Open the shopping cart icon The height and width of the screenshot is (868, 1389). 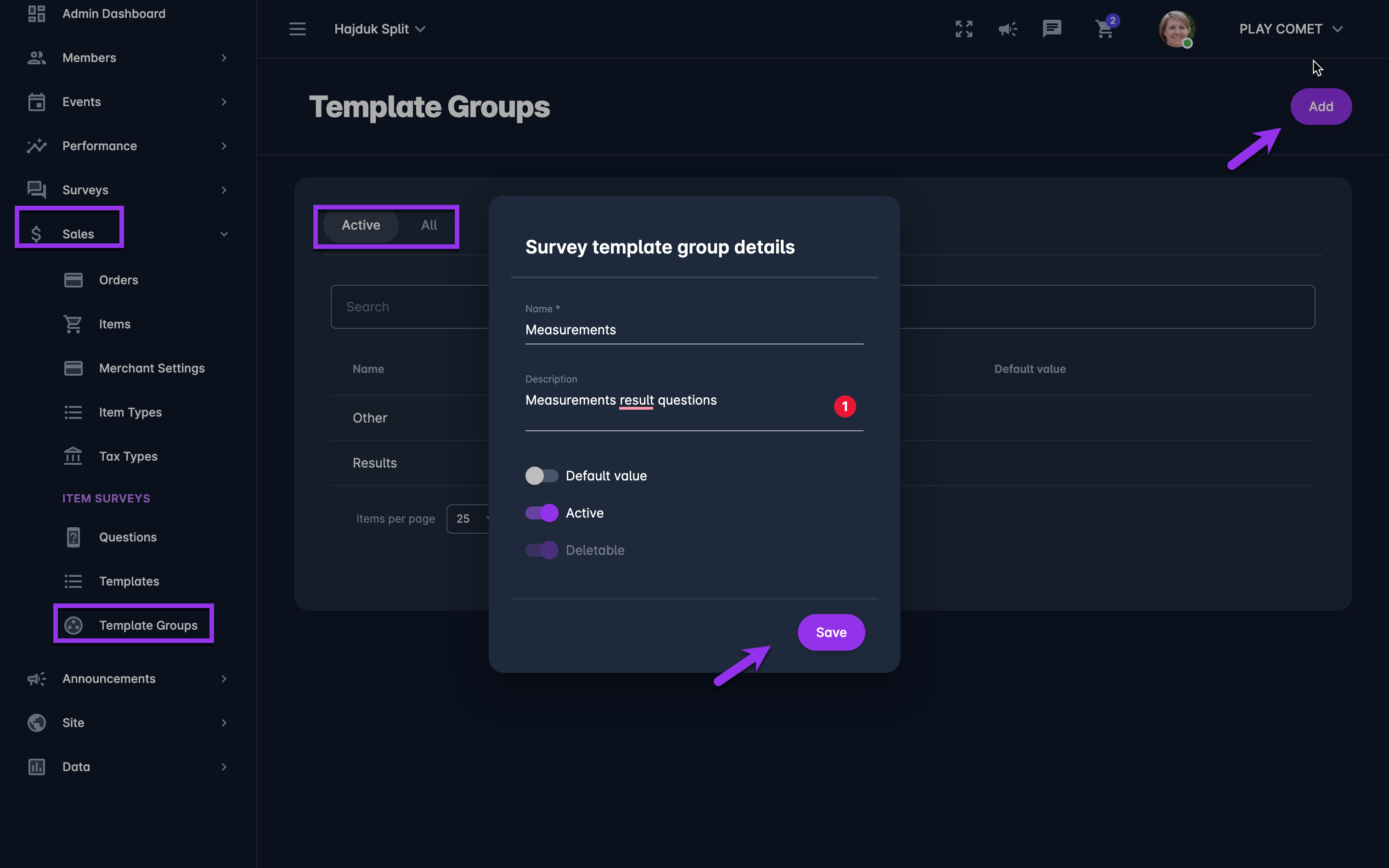pyautogui.click(x=1105, y=28)
